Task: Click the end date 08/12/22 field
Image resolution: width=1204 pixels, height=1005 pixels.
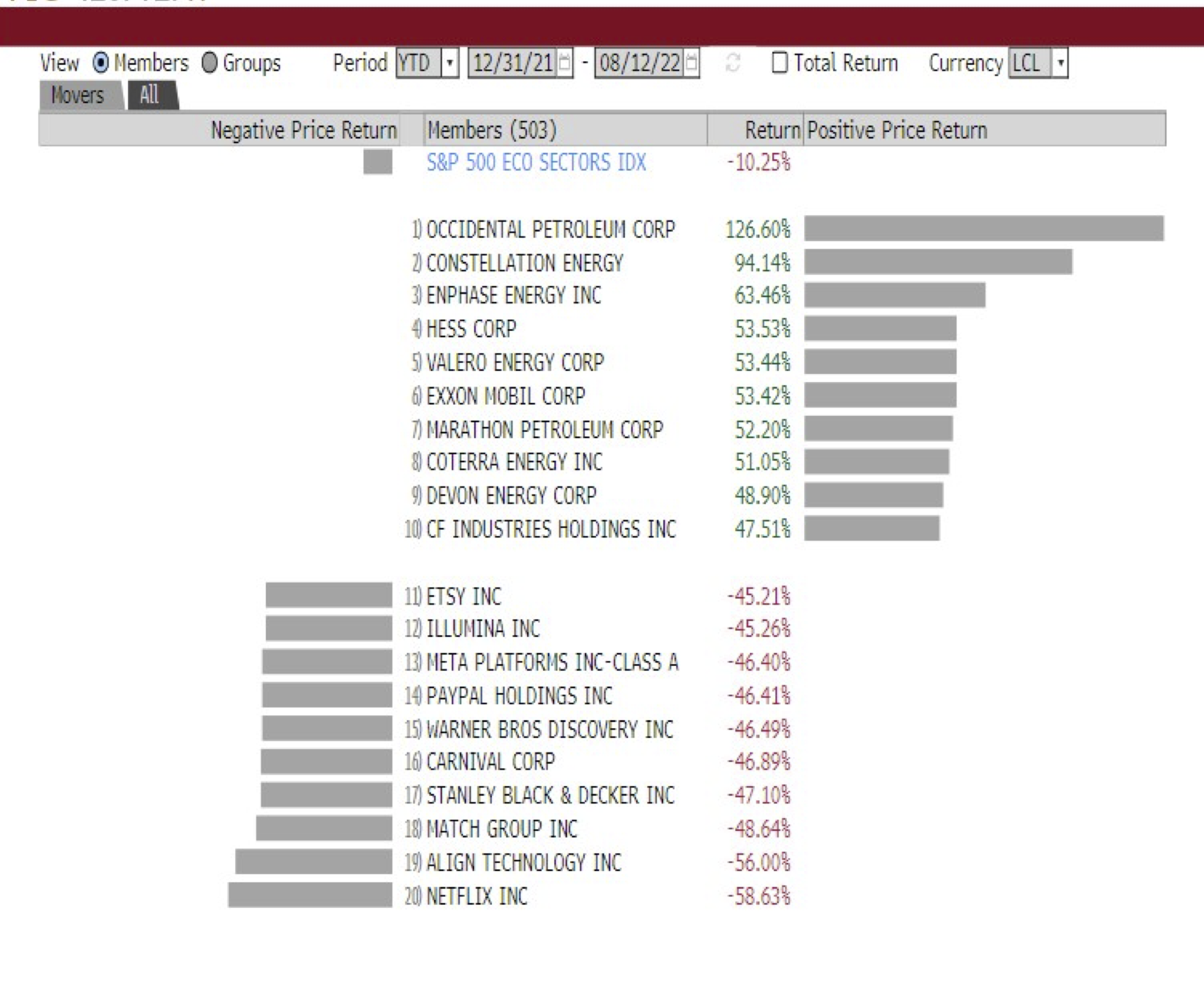Action: pos(640,63)
